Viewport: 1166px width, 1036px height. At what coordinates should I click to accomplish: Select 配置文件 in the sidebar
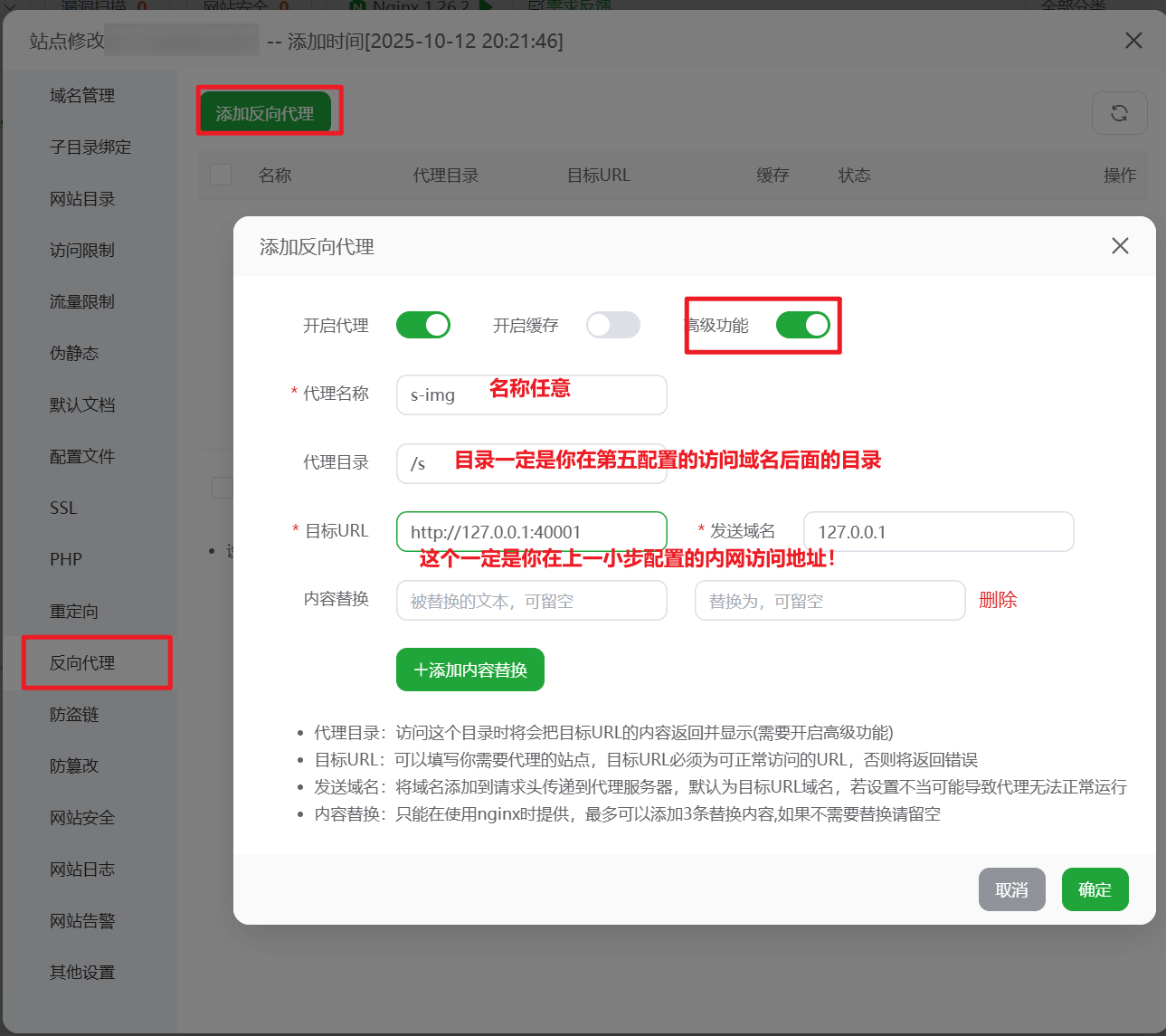(82, 457)
